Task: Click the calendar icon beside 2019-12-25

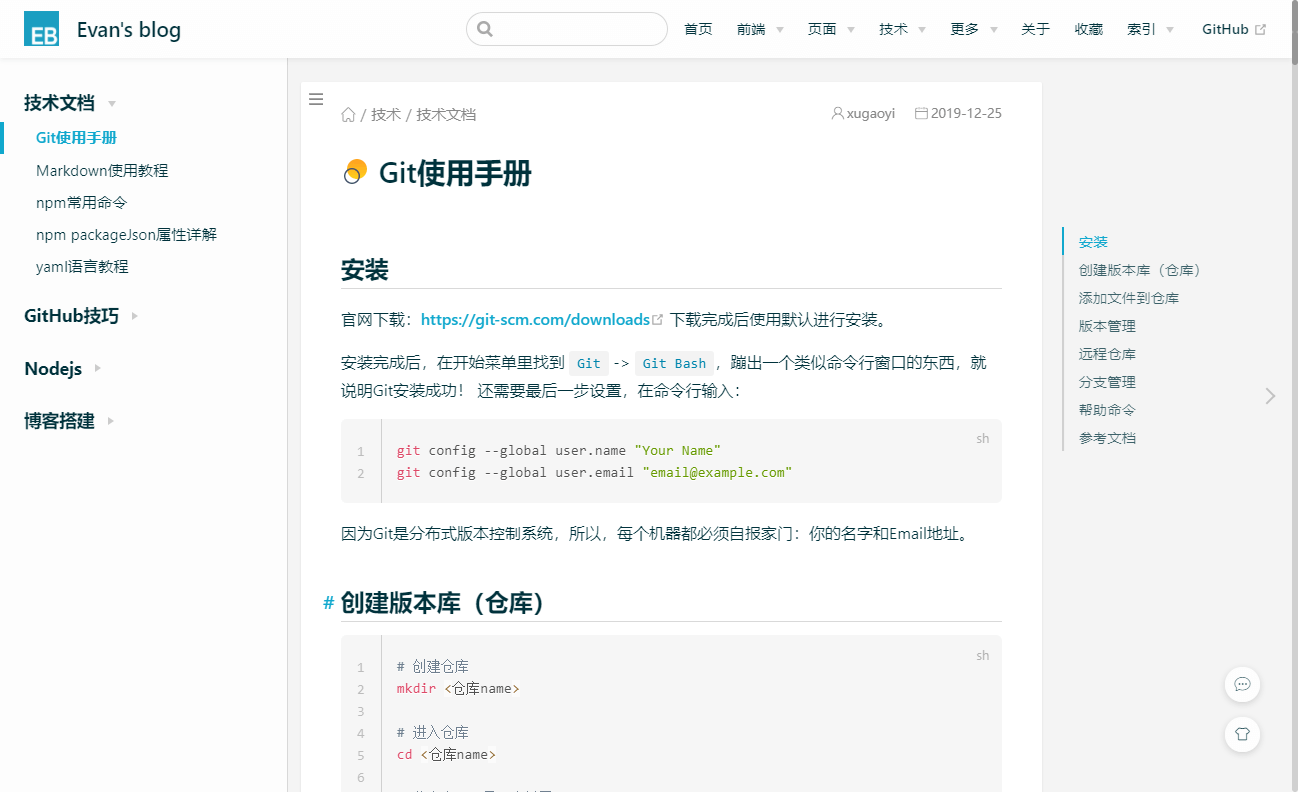Action: [922, 113]
